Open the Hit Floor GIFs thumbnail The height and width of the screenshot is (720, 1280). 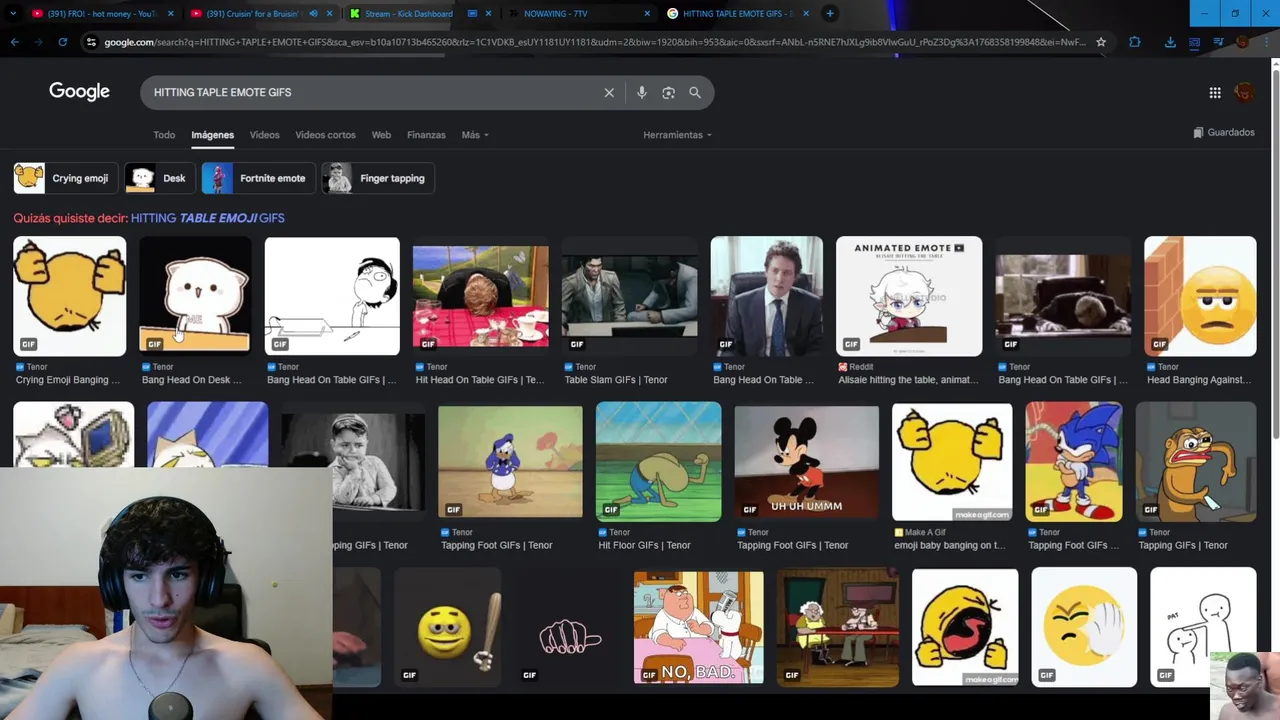[x=658, y=462]
